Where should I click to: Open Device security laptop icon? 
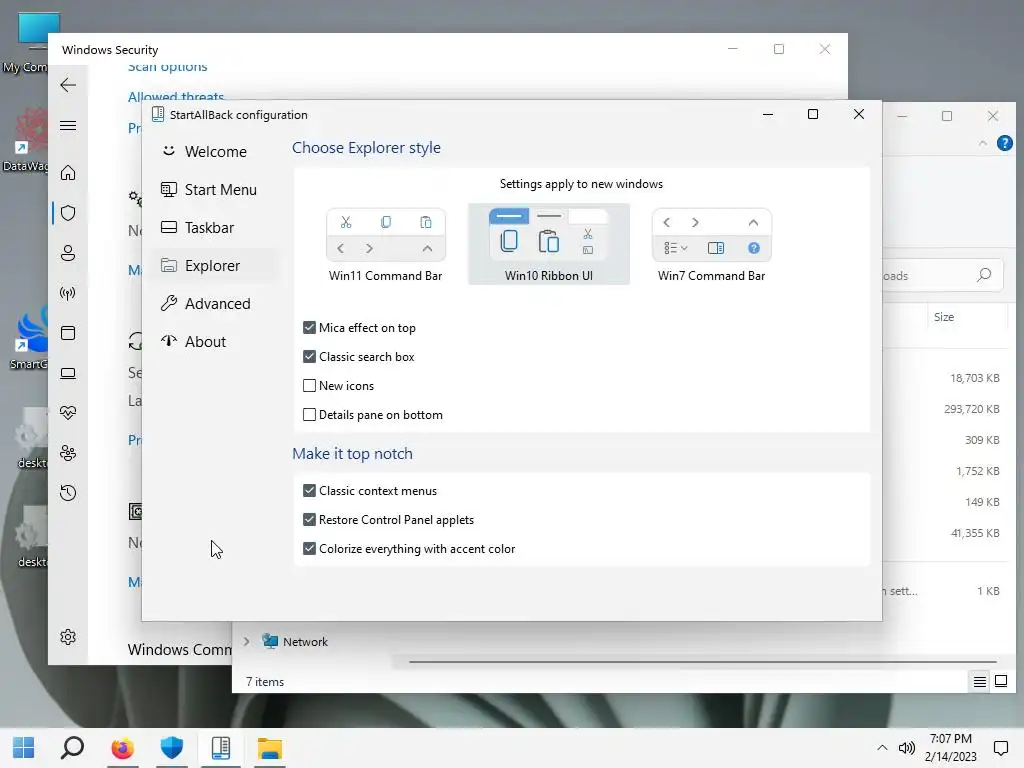coord(68,373)
